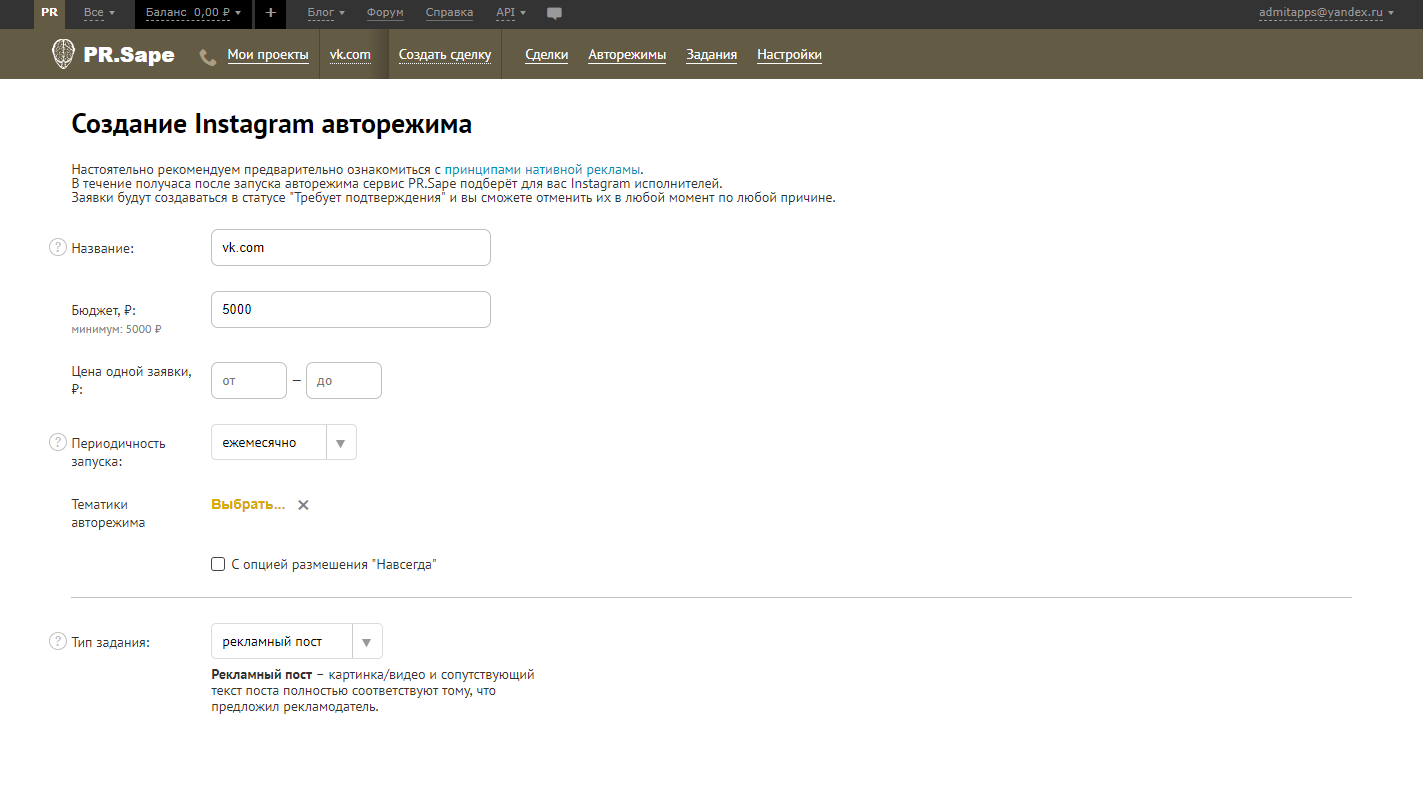Screen dimensions: 1423x803
Task: Open the chat message icon in top bar
Action: tap(554, 13)
